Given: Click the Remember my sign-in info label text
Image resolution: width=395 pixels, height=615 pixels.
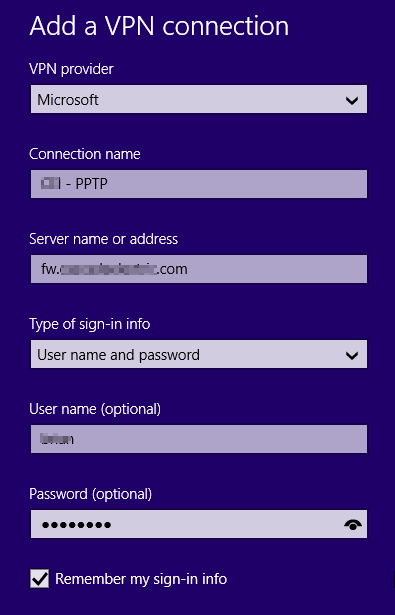Looking at the screenshot, I should (141, 579).
